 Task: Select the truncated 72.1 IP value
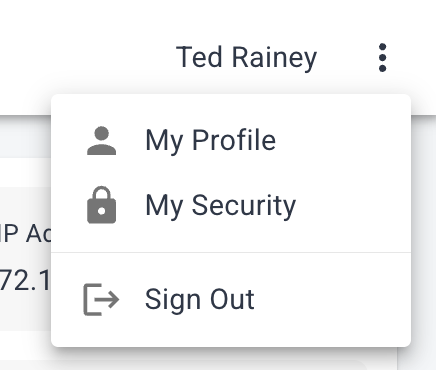(25, 280)
